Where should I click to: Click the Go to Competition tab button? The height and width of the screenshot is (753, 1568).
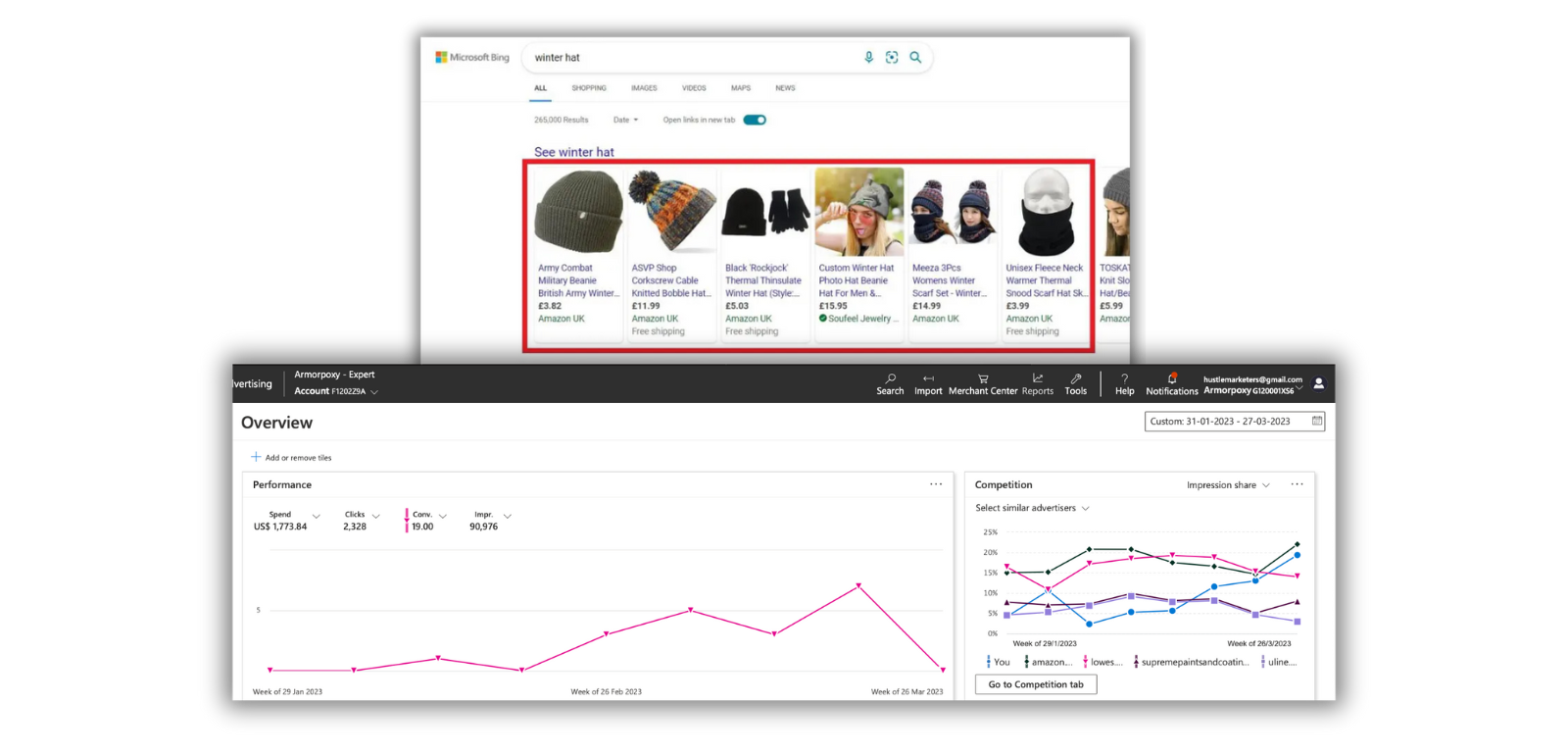pyautogui.click(x=1036, y=684)
